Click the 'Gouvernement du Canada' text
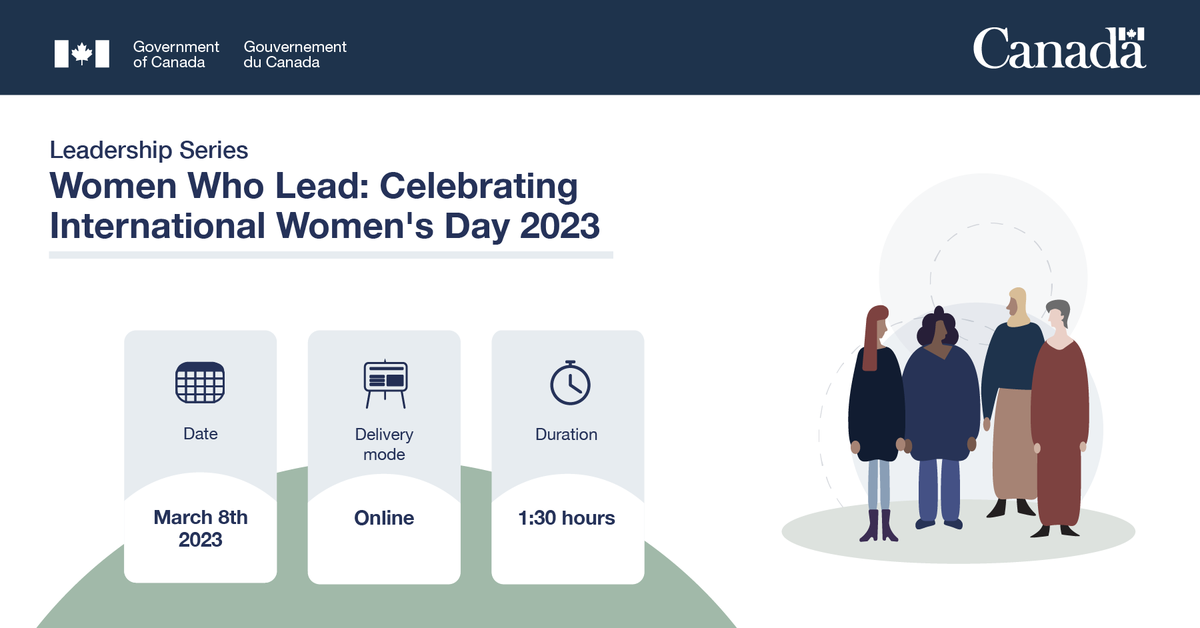This screenshot has width=1200, height=628. [x=295, y=54]
